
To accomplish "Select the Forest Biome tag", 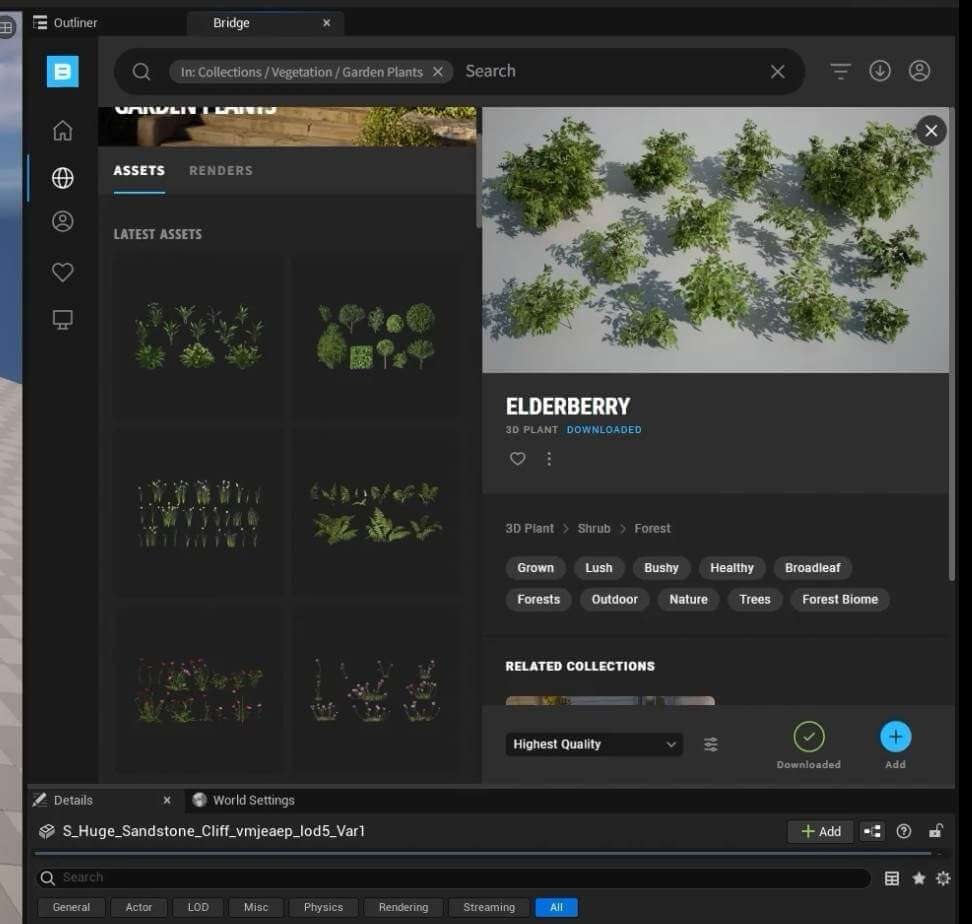I will coord(840,599).
